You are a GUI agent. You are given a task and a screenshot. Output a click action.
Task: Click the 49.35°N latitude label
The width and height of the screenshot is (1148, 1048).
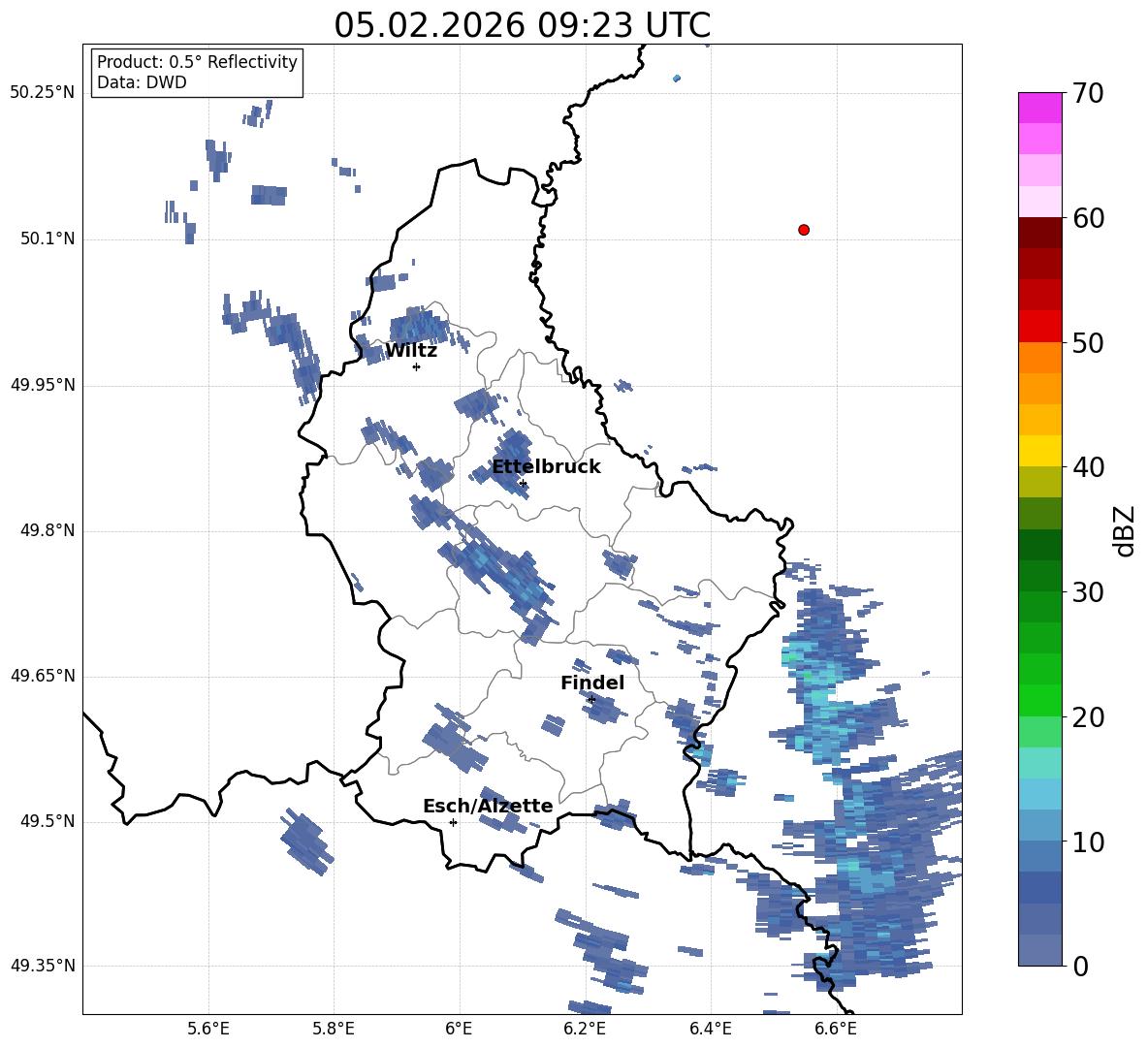(x=43, y=966)
